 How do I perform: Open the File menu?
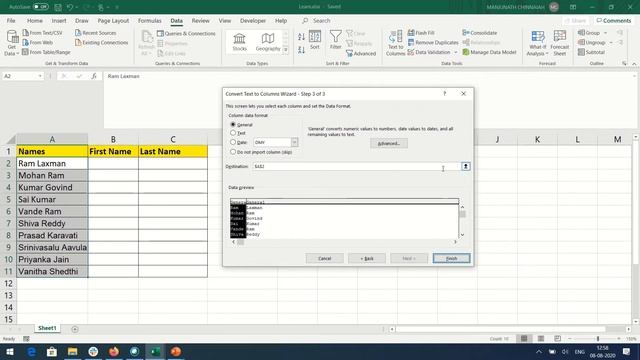click(x=11, y=20)
